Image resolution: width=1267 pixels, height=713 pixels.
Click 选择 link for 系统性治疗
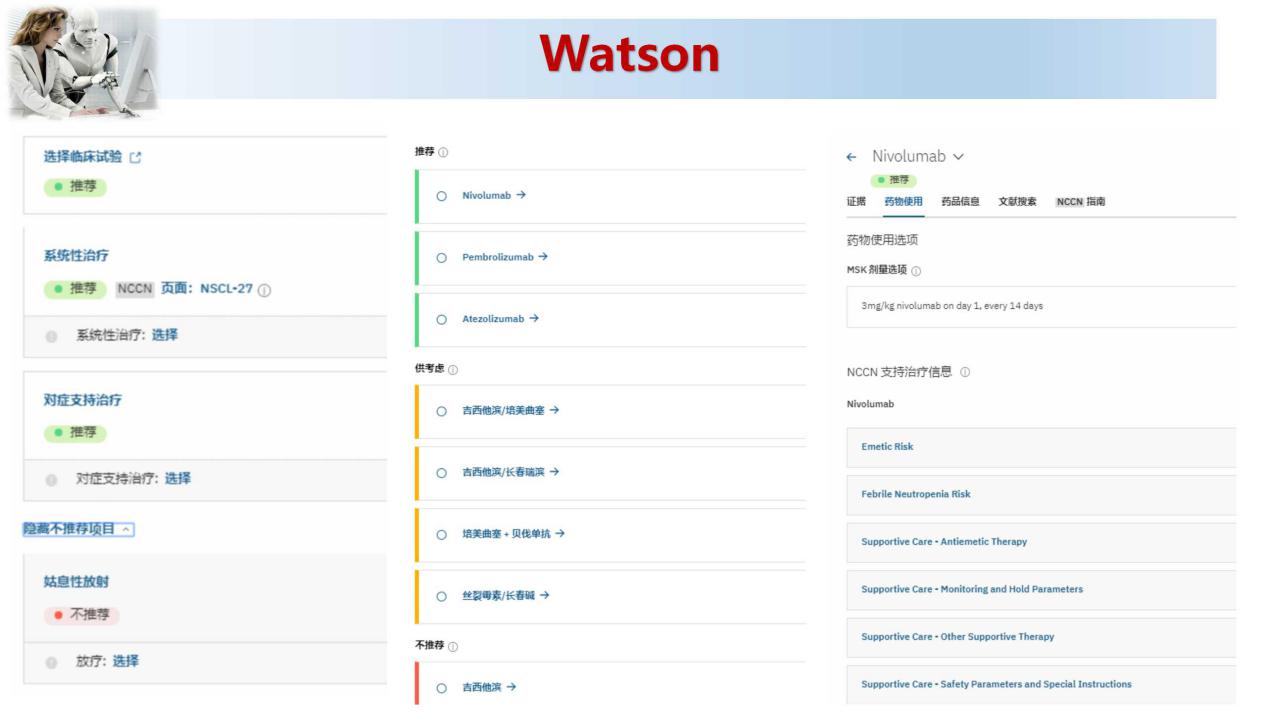point(165,335)
